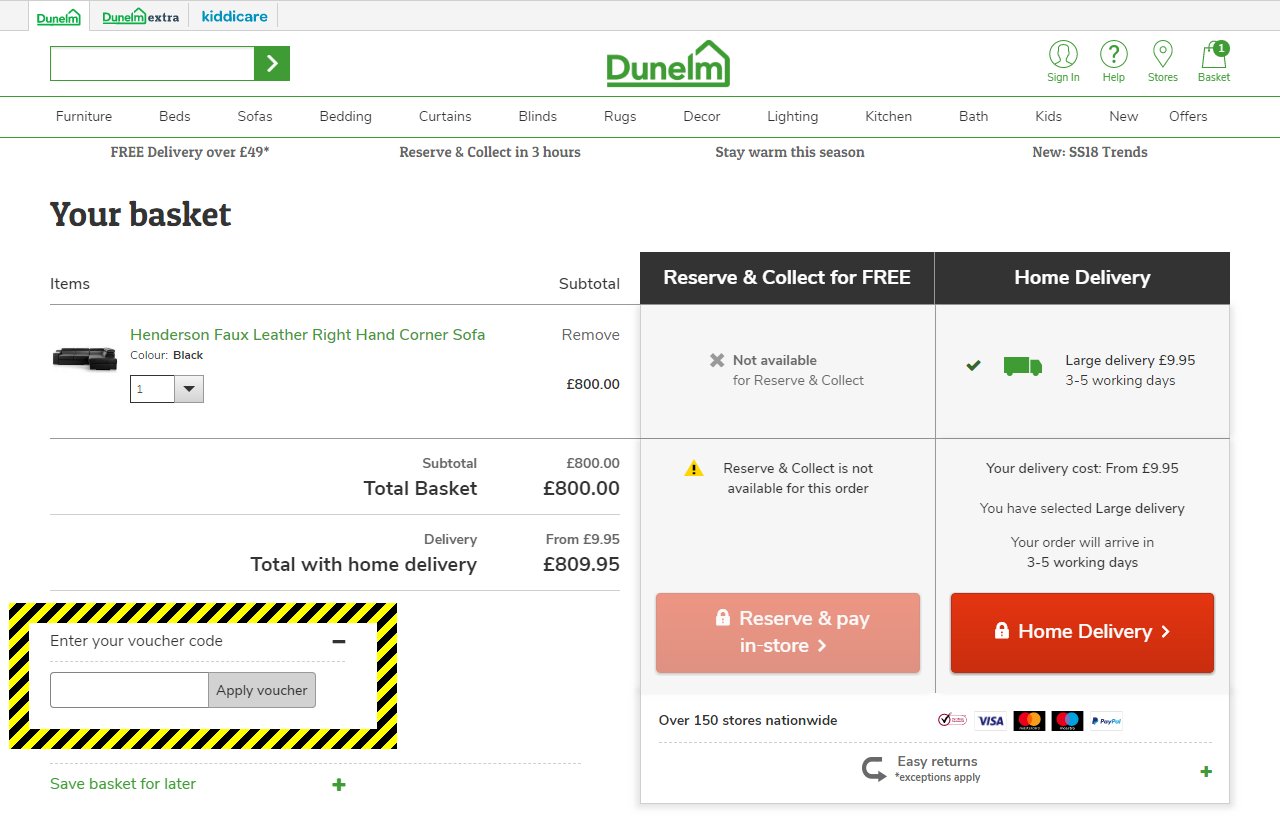Viewport: 1280px width, 840px height.
Task: Expand the Easy returns plus
Action: click(x=1206, y=771)
